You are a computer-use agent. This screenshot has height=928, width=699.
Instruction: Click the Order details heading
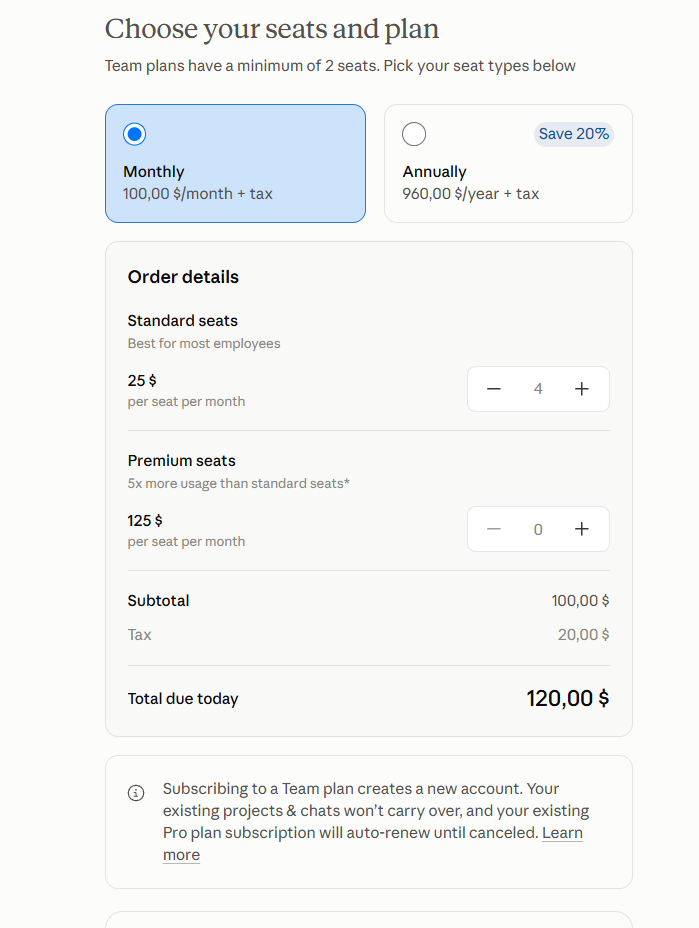coord(183,277)
